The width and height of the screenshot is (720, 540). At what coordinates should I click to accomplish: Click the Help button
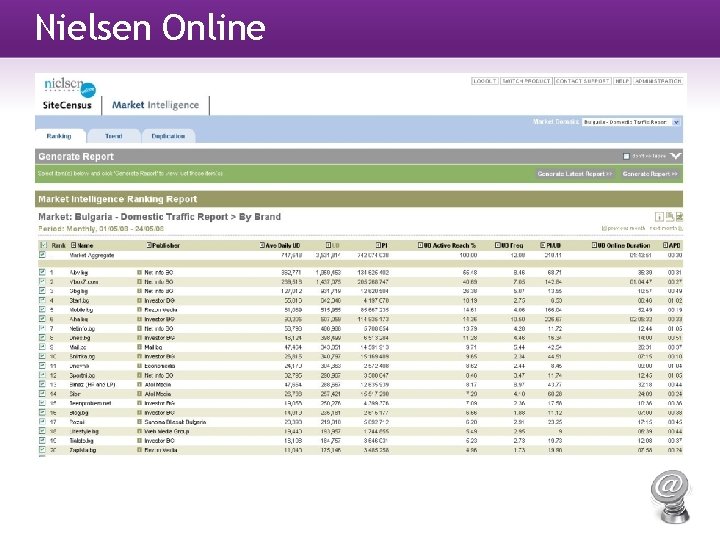point(622,81)
